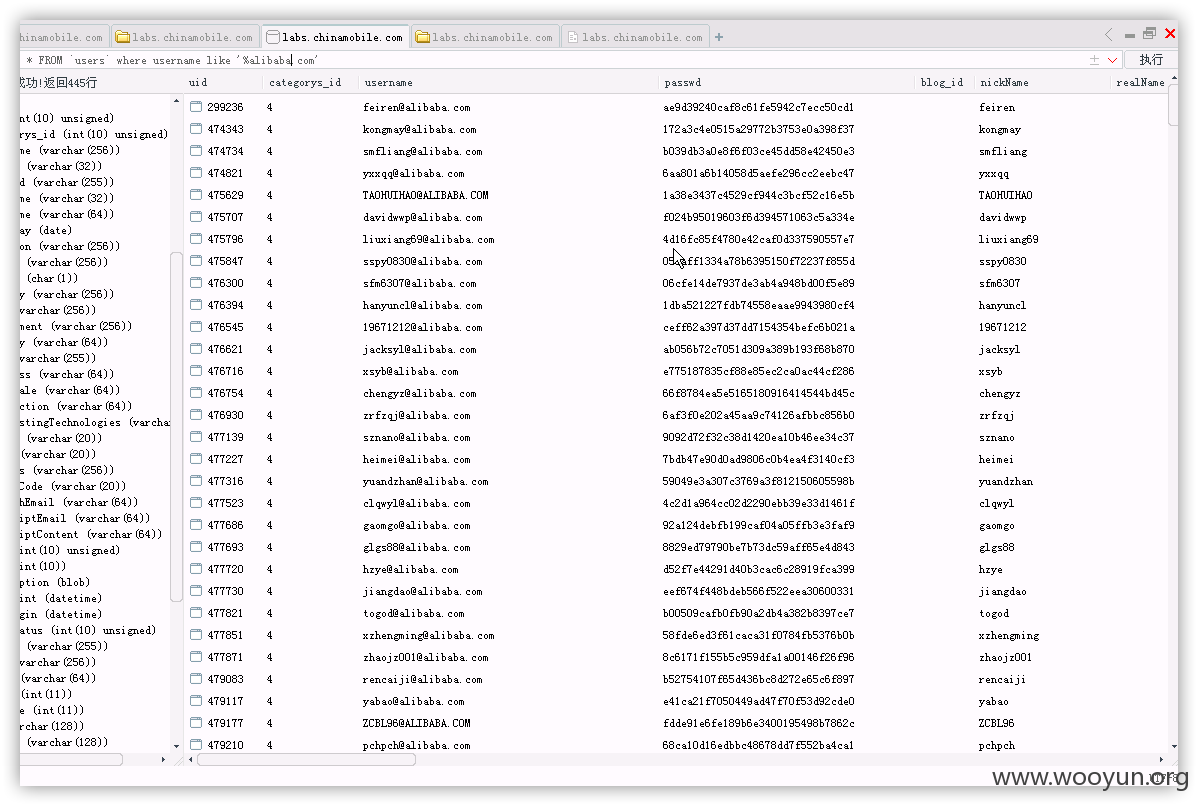Click the left panel scroll up arrow

[176, 102]
